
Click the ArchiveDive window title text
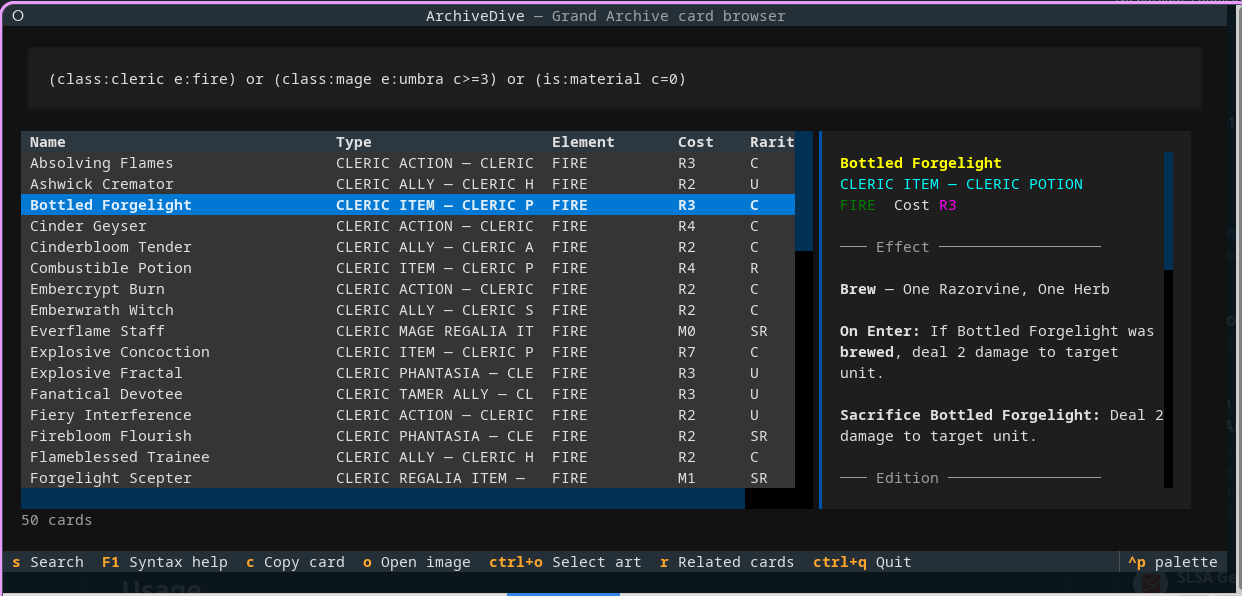[606, 16]
